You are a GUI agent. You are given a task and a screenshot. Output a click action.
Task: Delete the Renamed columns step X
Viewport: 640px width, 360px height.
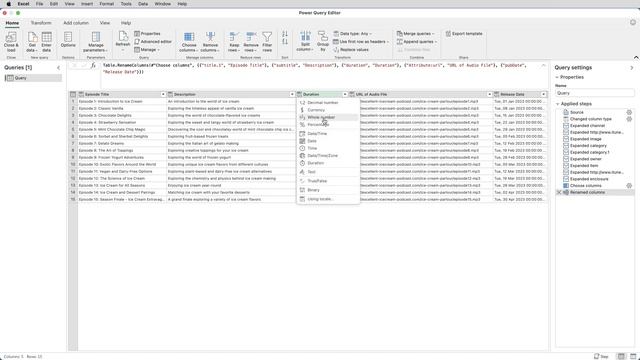(559, 192)
